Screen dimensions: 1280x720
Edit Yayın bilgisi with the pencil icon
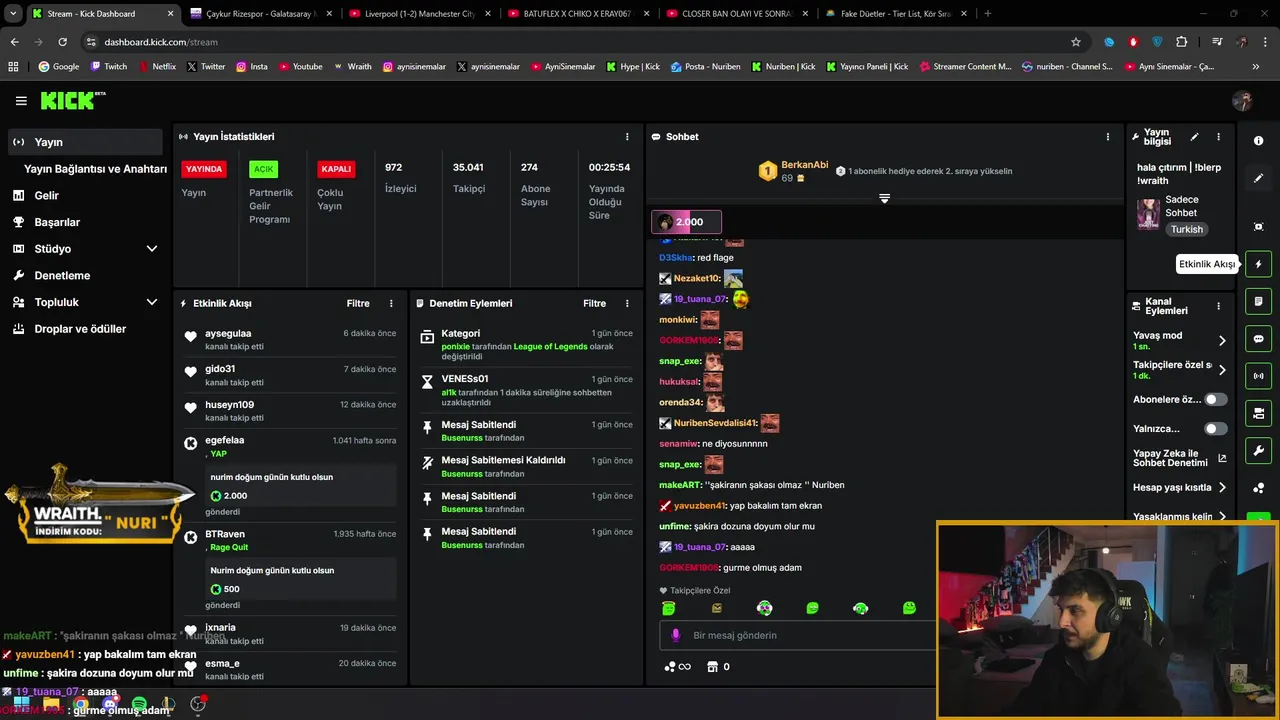click(x=1194, y=137)
